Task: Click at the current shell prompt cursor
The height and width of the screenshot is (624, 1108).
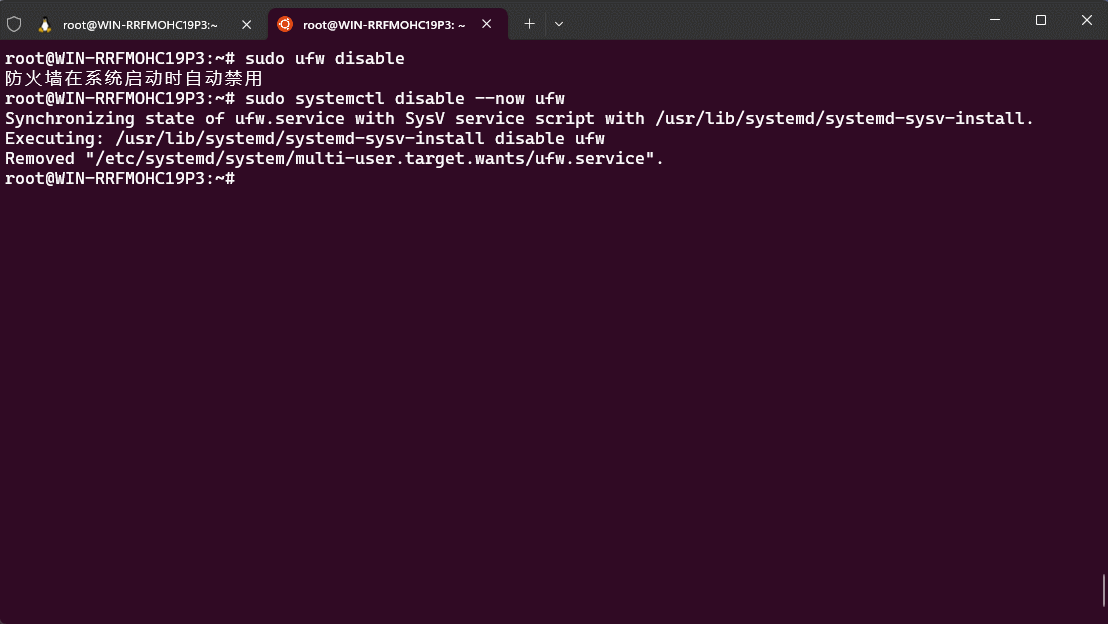Action: coord(242,178)
